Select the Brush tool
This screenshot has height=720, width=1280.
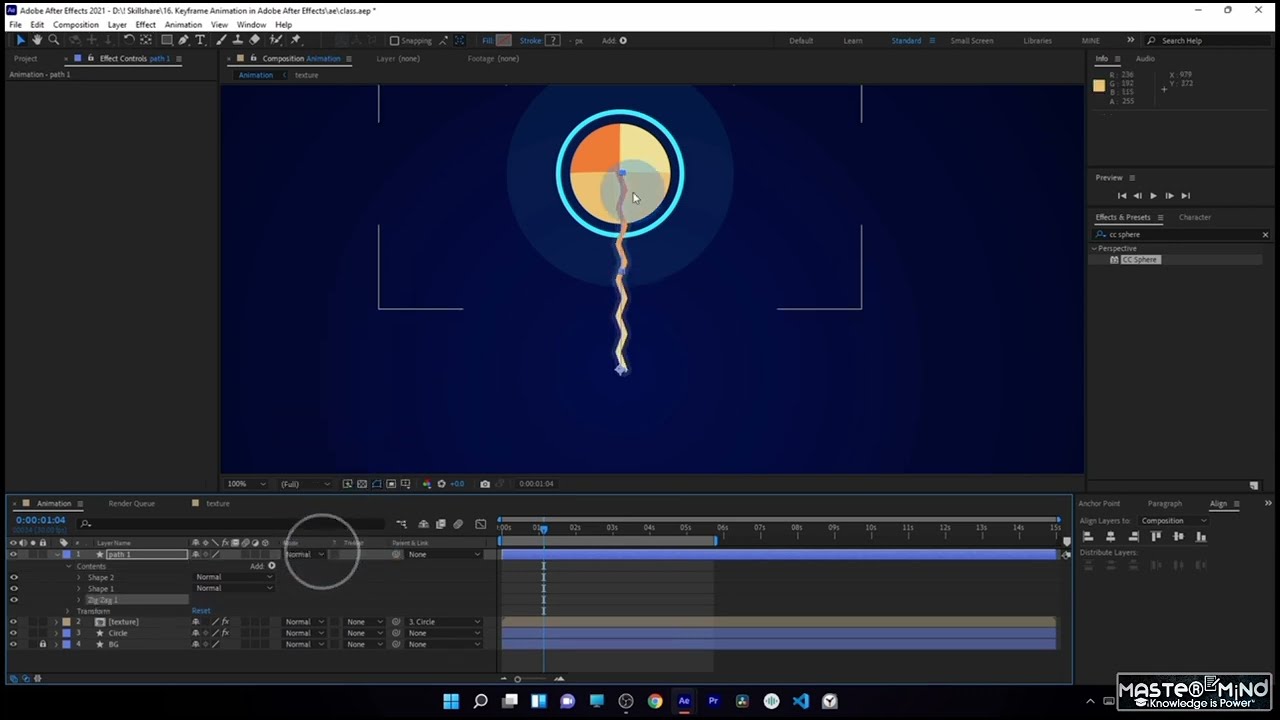[221, 40]
